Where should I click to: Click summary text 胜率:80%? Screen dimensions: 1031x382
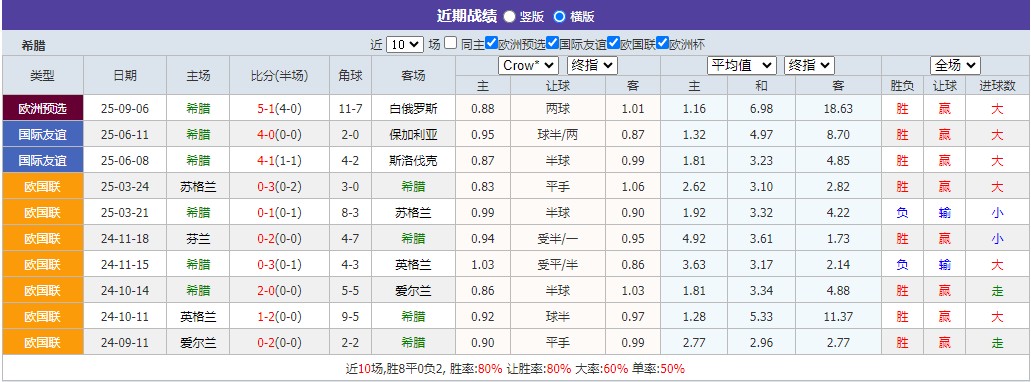click(476, 368)
